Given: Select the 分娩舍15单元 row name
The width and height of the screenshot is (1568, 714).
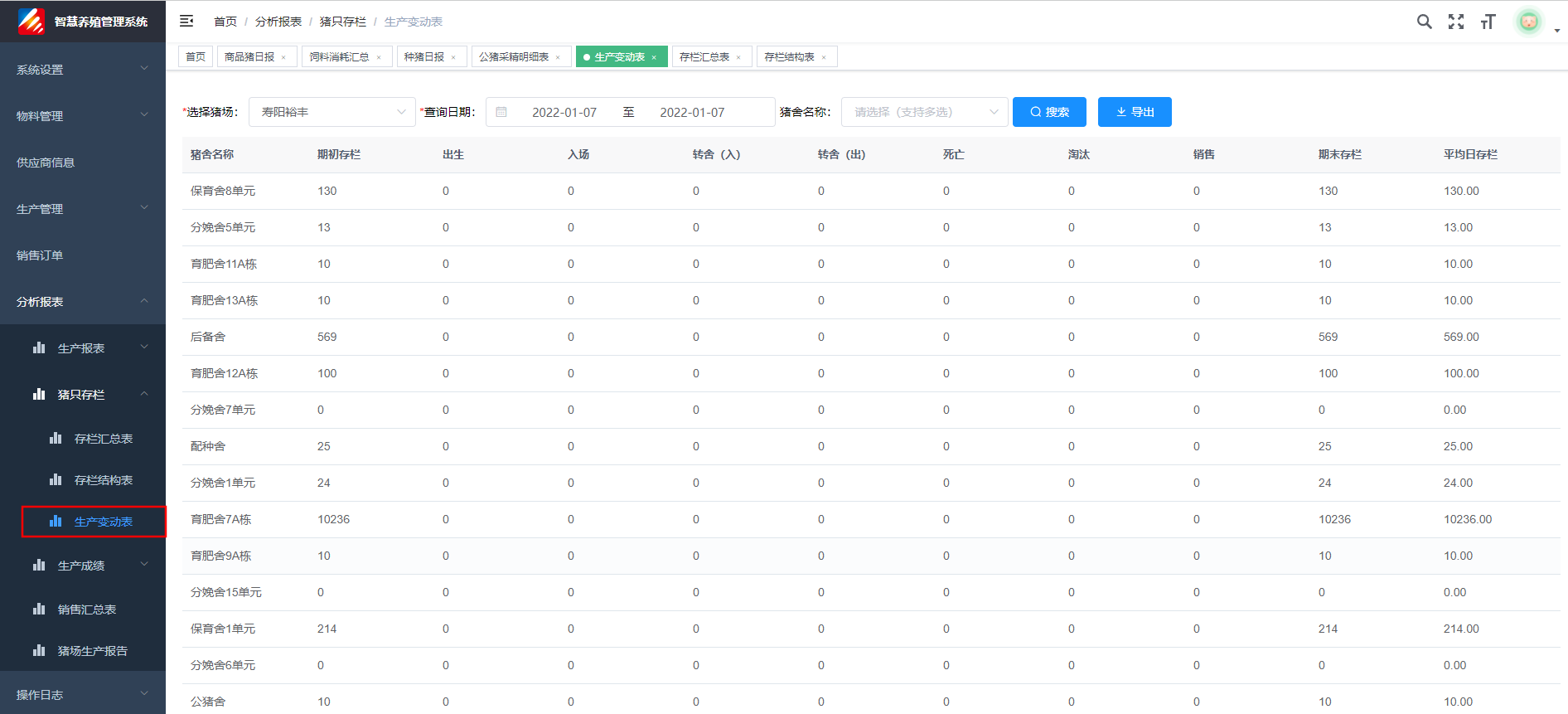Looking at the screenshot, I should [x=226, y=592].
